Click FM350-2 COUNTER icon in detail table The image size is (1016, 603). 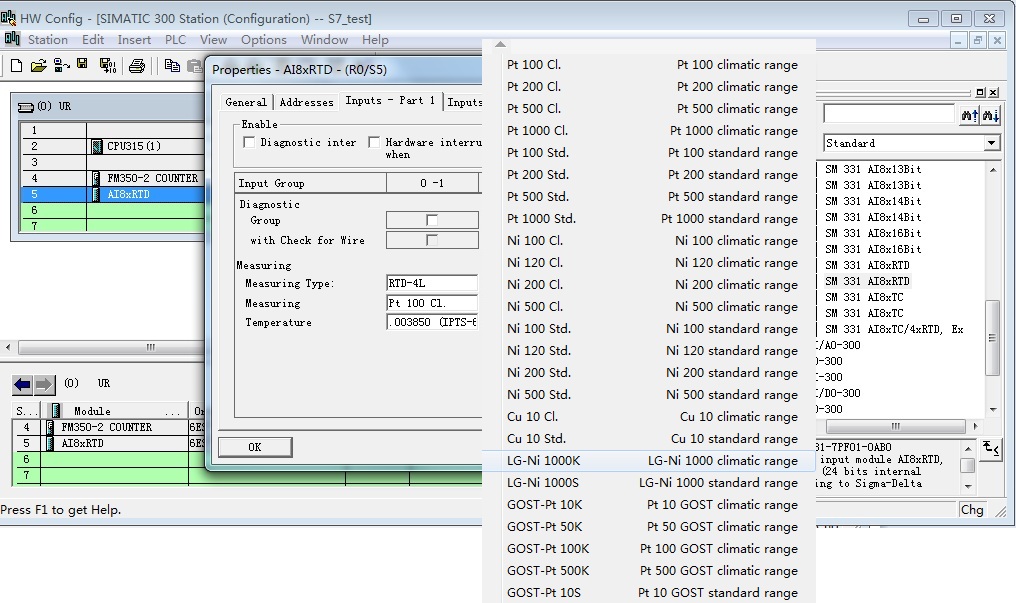[x=50, y=427]
